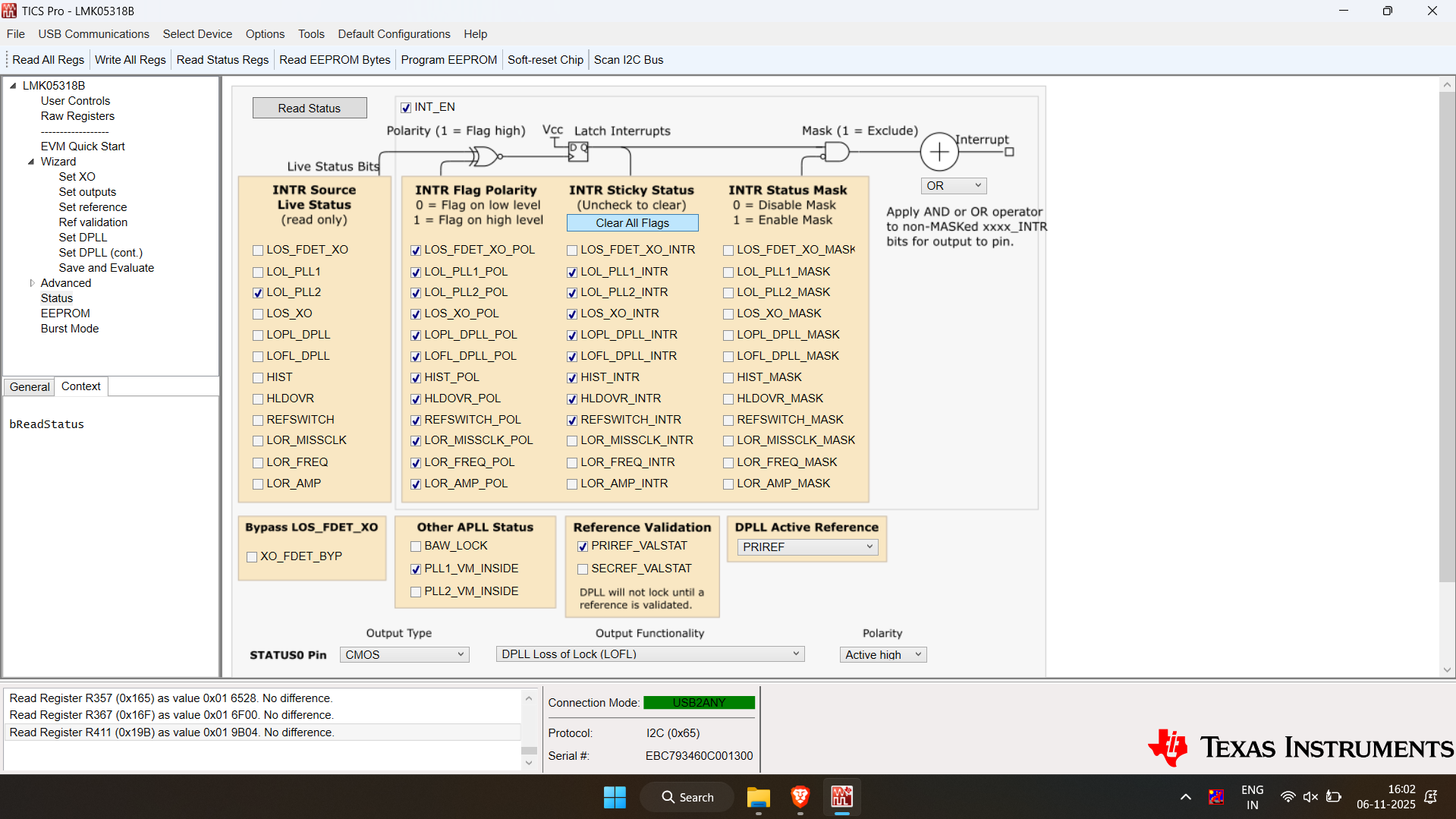Disable the INT_EN checkbox

[x=407, y=107]
